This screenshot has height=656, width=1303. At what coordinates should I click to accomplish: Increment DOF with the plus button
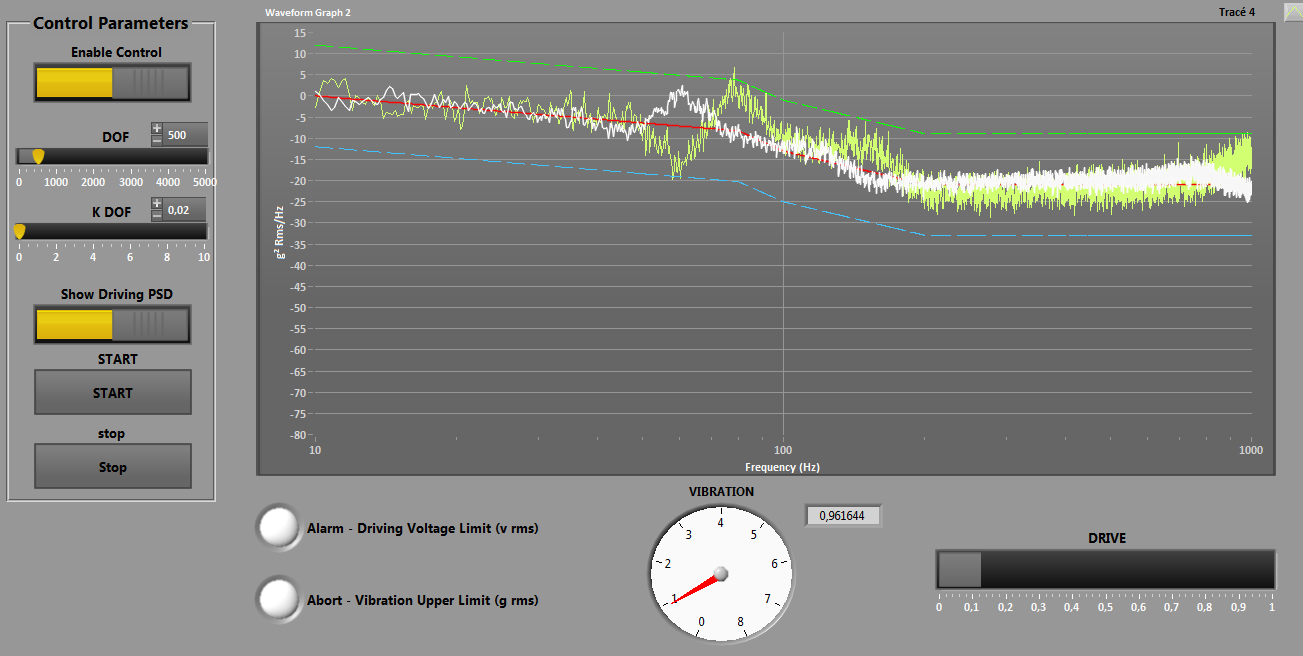tap(157, 128)
